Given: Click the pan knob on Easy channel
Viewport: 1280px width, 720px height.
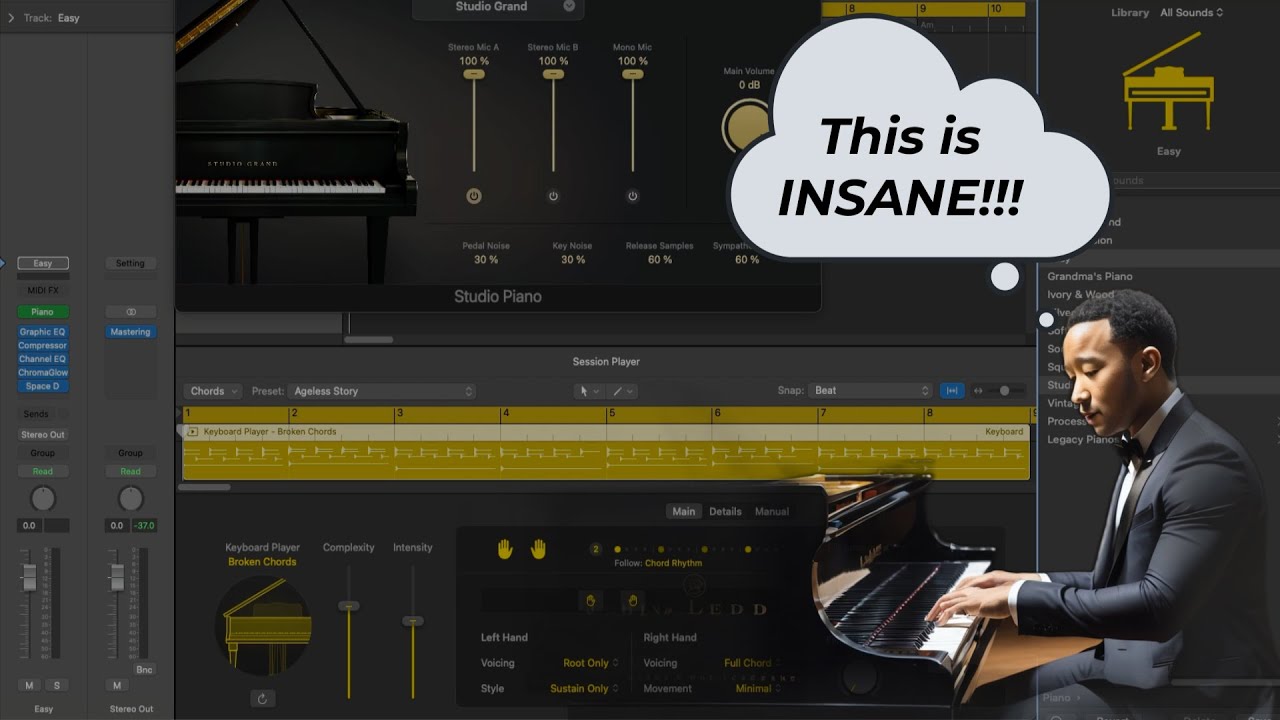Looking at the screenshot, I should coord(43,498).
